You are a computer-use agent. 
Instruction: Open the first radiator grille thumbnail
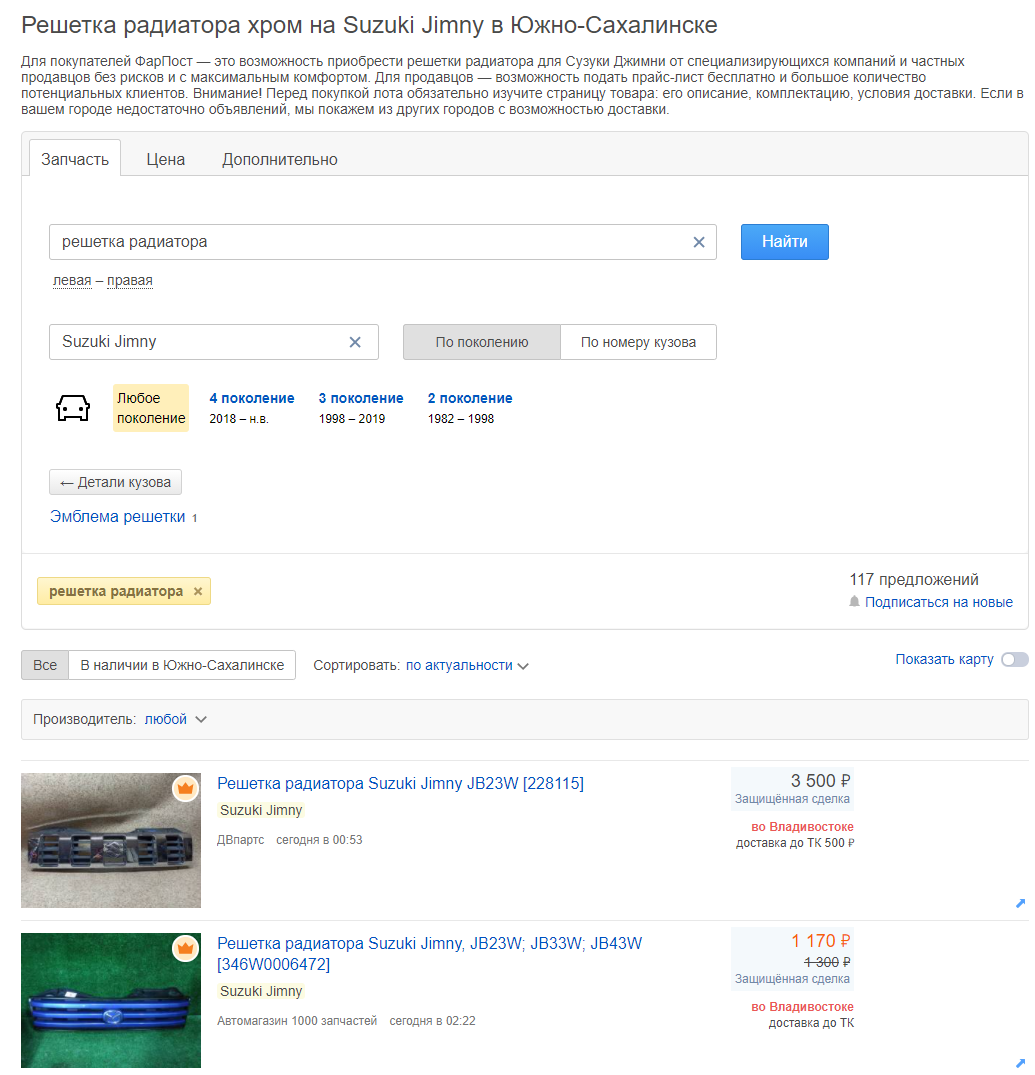111,841
